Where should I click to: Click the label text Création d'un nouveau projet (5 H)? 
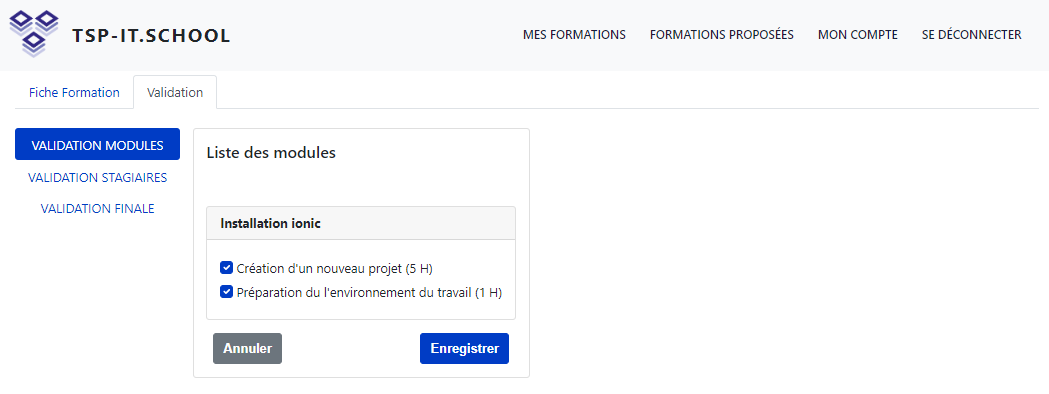coord(335,269)
